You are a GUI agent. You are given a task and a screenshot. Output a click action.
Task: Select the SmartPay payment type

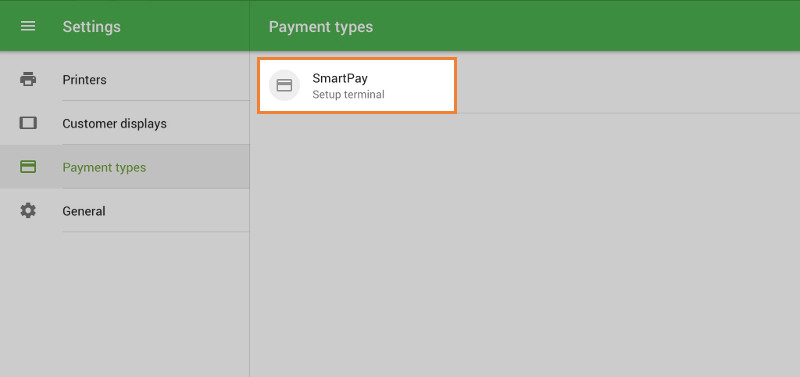pos(357,85)
